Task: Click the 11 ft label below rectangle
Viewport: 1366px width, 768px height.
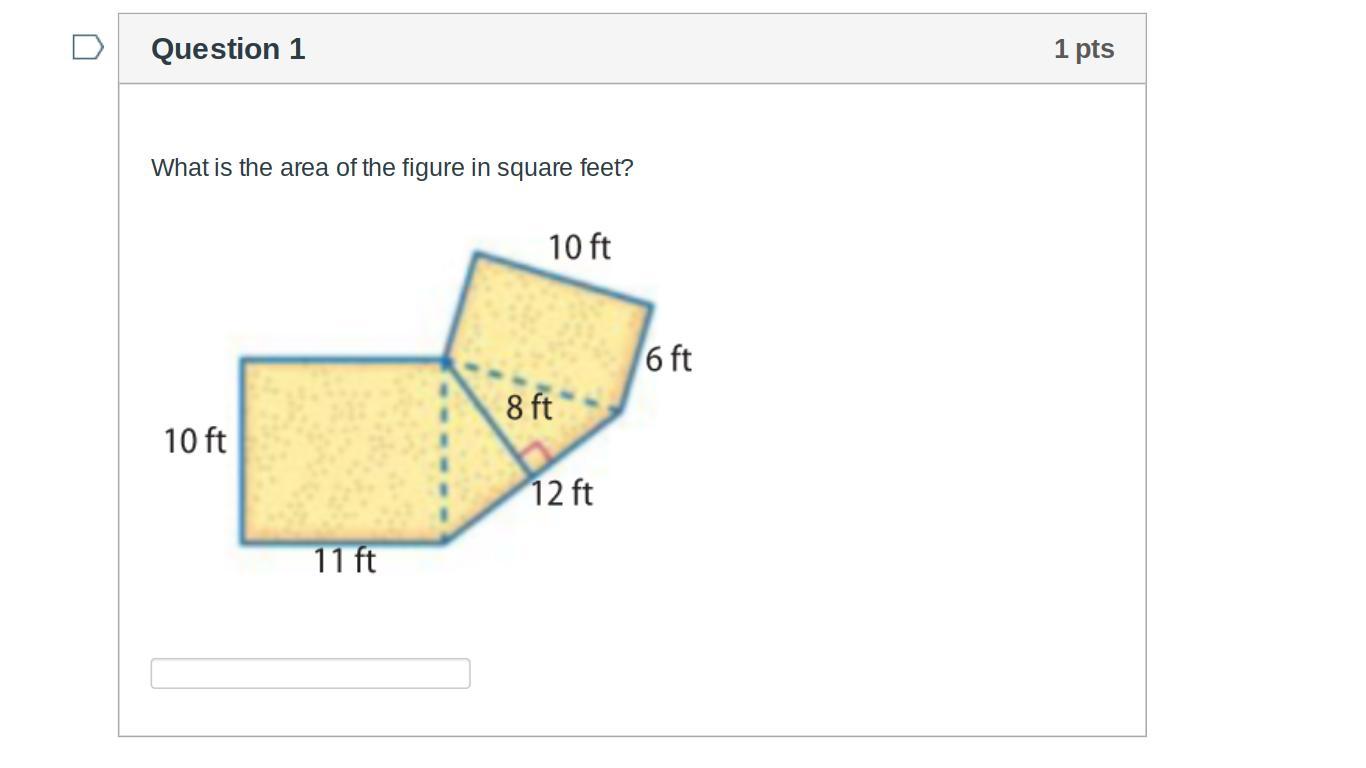Action: click(345, 561)
